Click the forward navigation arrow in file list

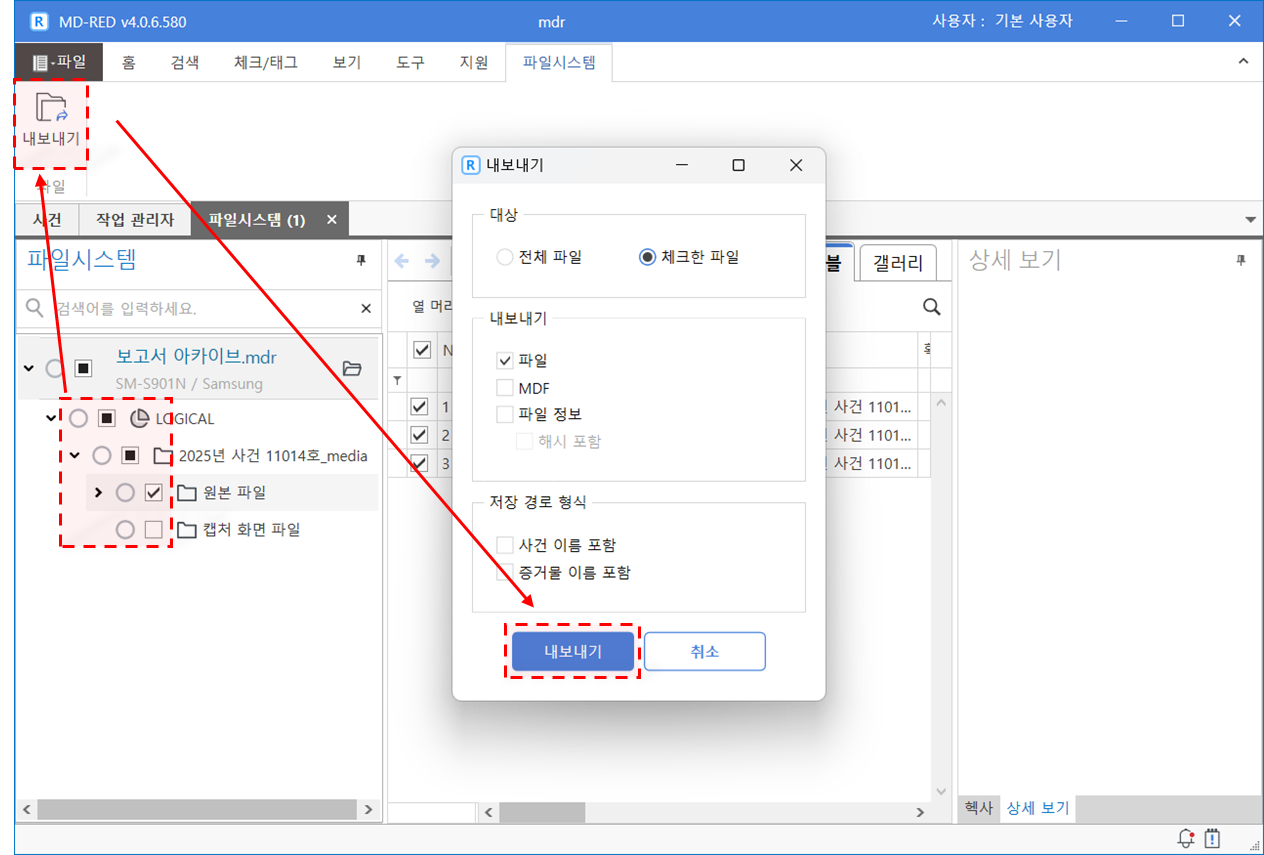coord(433,261)
